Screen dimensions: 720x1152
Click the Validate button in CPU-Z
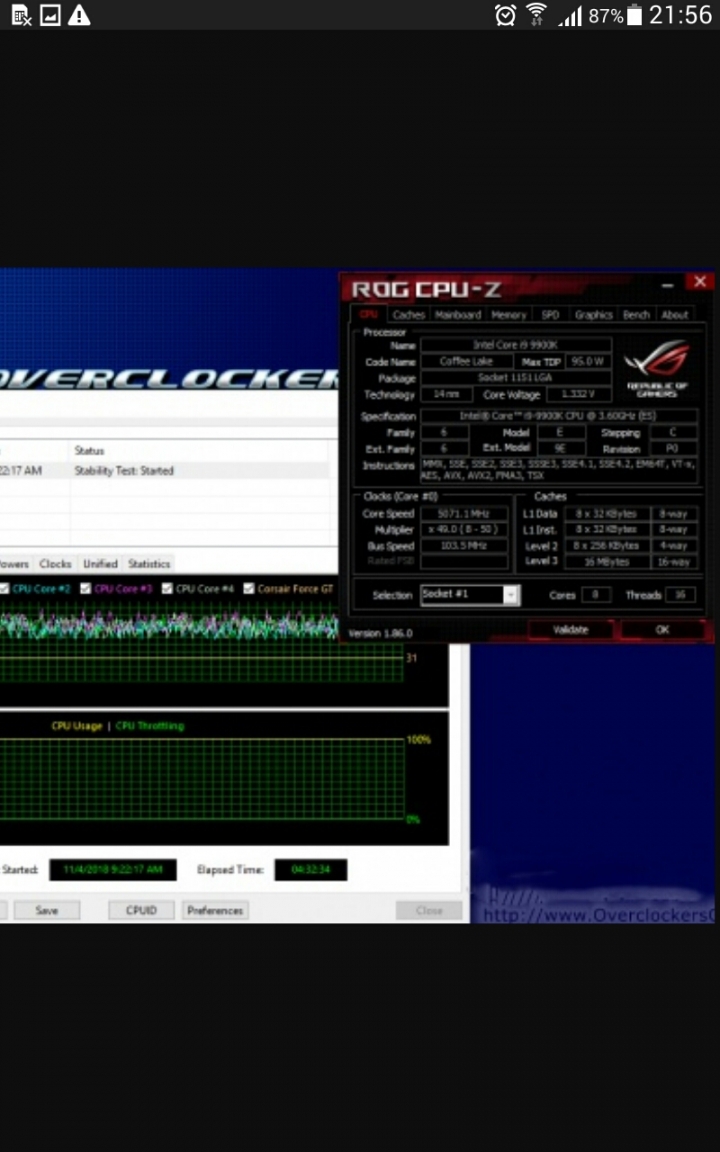click(571, 630)
